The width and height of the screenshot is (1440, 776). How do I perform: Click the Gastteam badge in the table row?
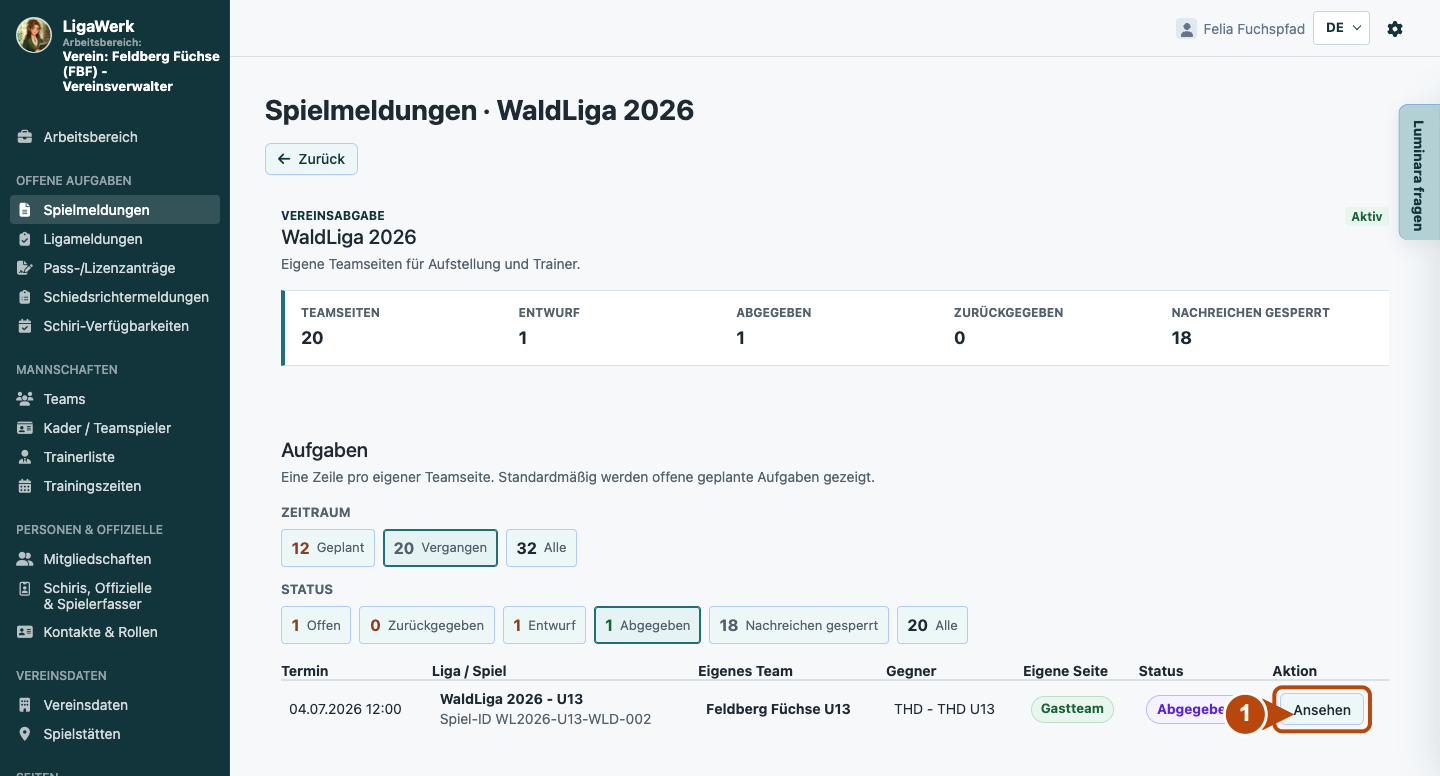[x=1072, y=708]
